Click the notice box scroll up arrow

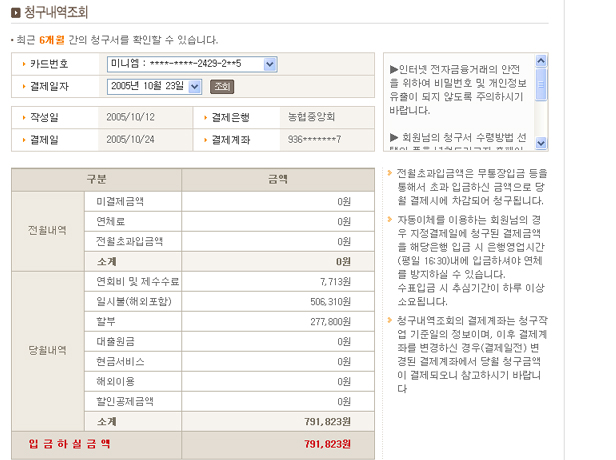[541, 59]
